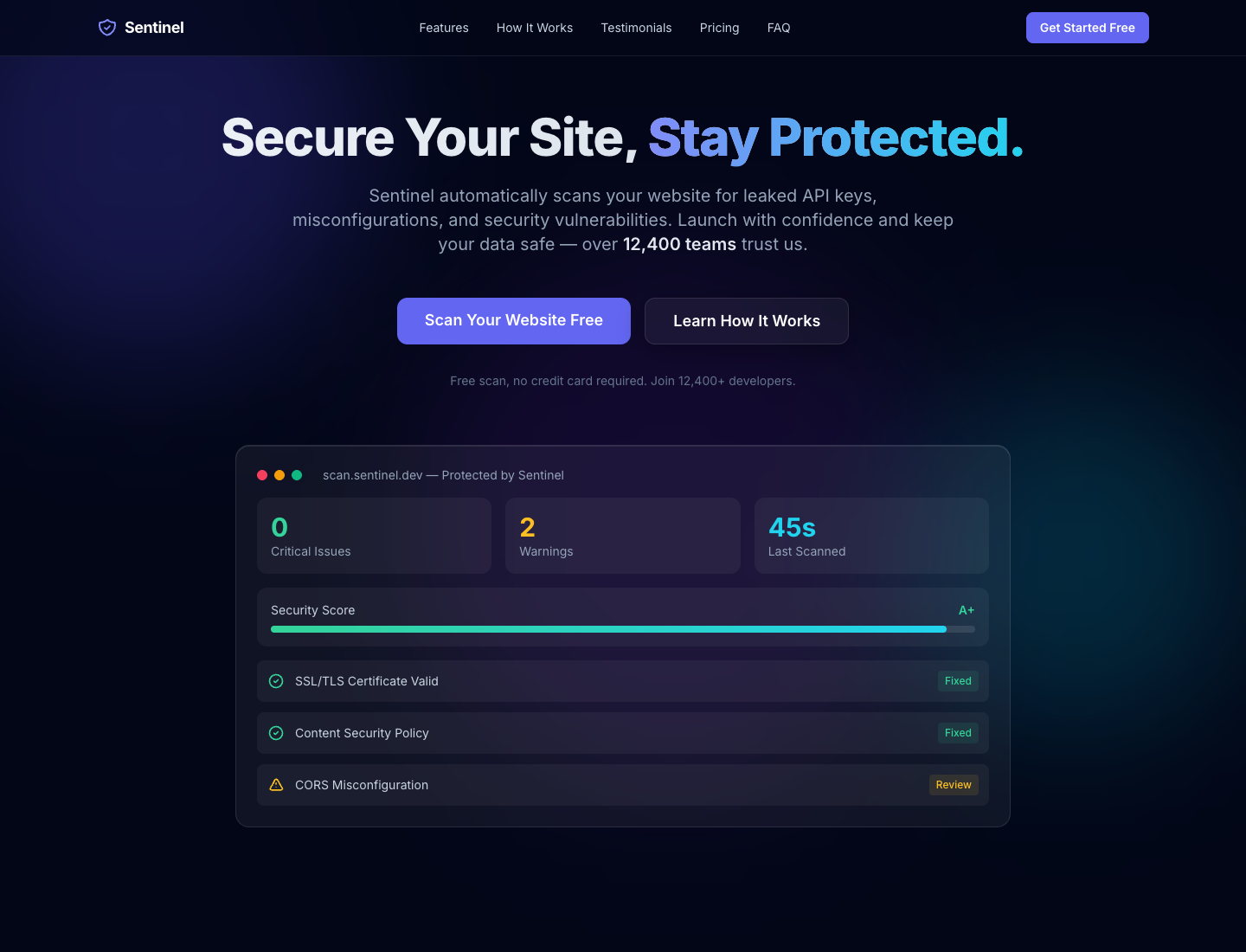
Task: Click the Review badge on CORS row
Action: 954,785
